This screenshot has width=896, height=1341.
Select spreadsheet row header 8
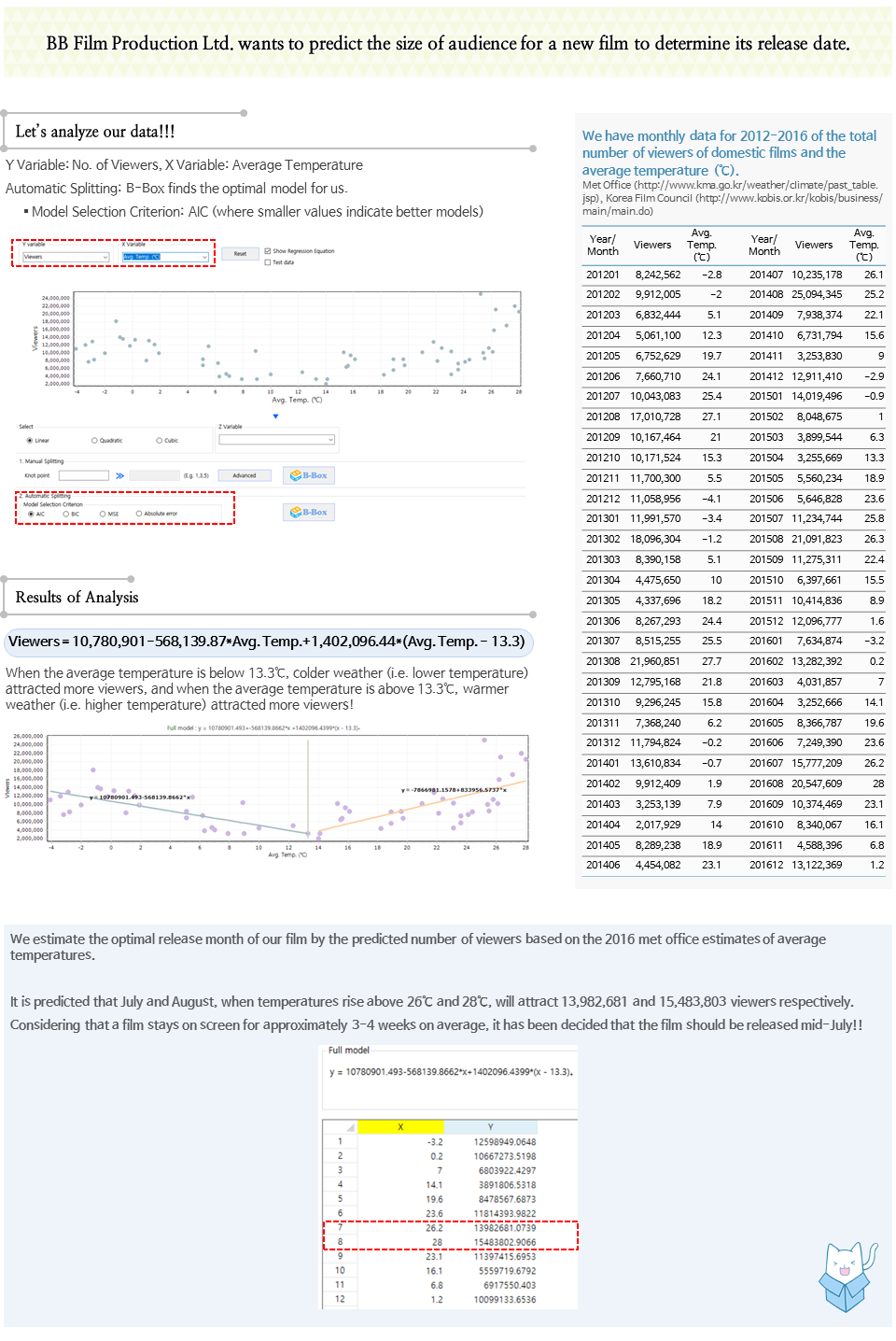coord(340,1242)
